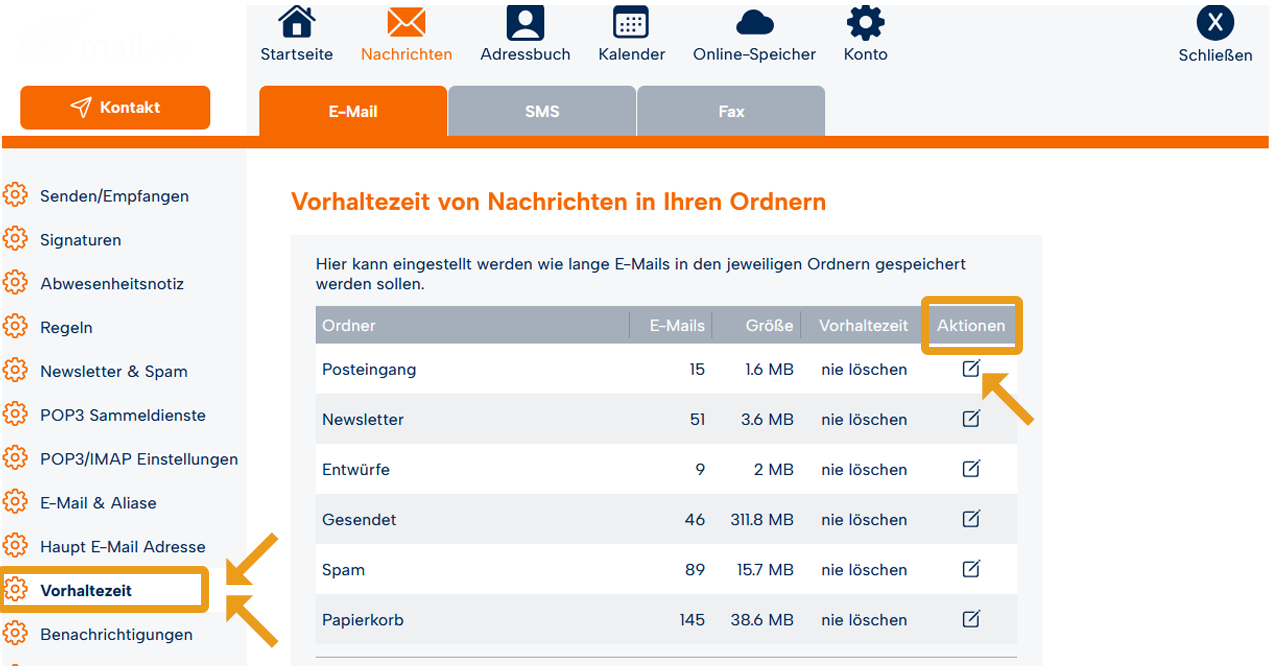Open Abwesenheitsnotiz settings

click(x=112, y=284)
